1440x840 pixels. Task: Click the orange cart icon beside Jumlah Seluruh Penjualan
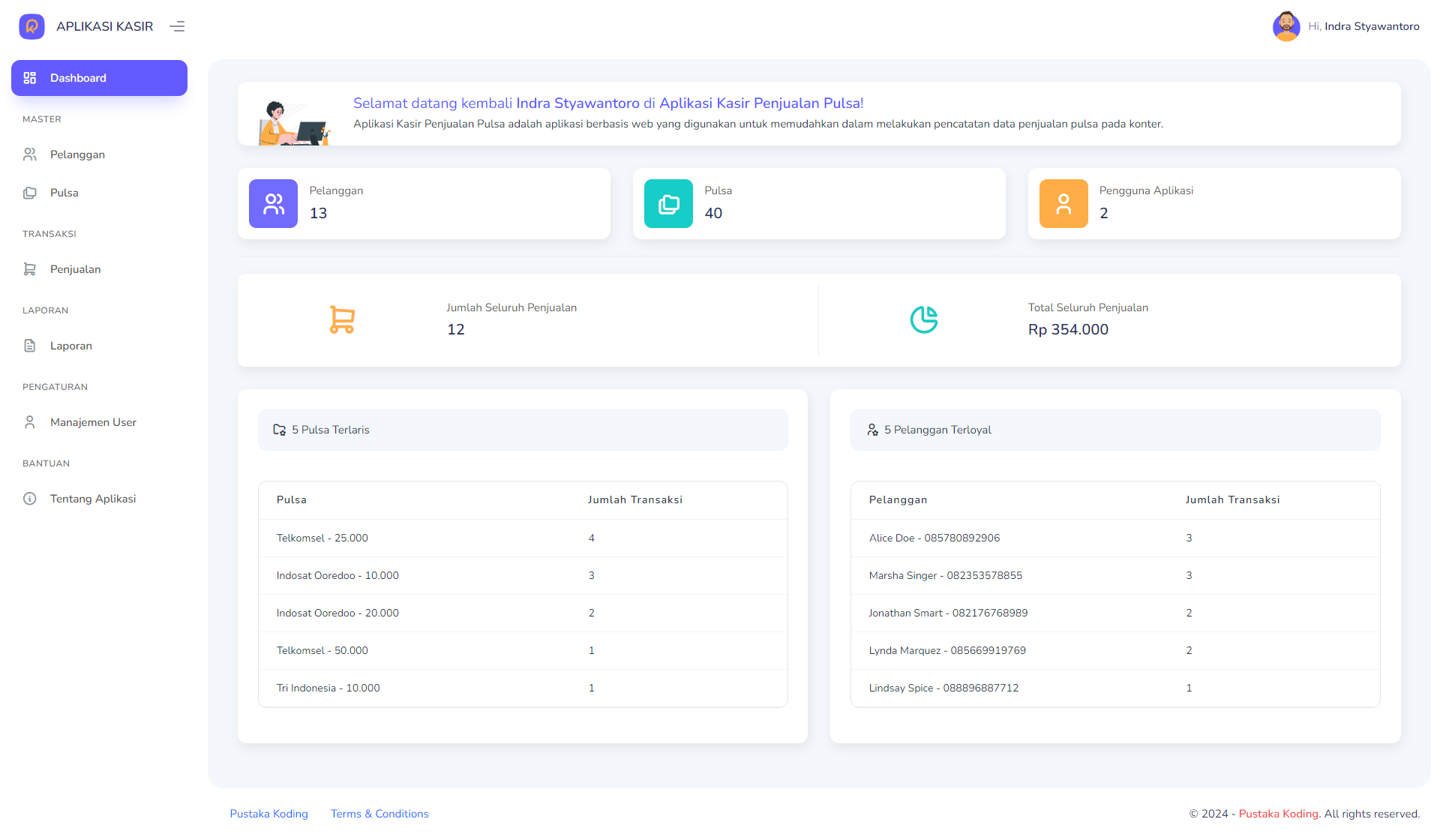pos(341,319)
